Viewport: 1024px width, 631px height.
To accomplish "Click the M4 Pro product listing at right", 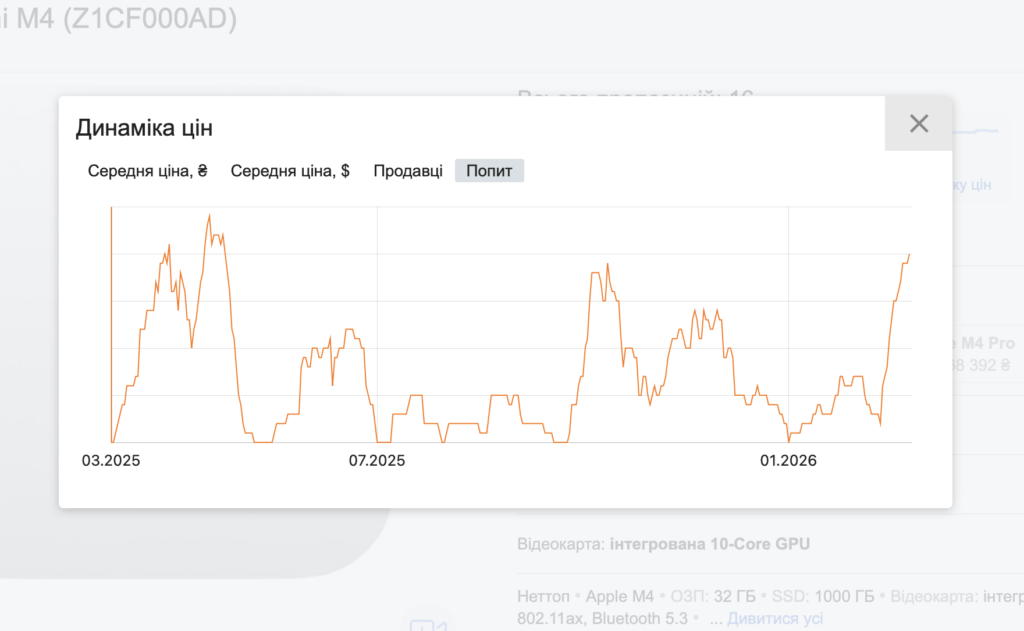I will (x=983, y=344).
